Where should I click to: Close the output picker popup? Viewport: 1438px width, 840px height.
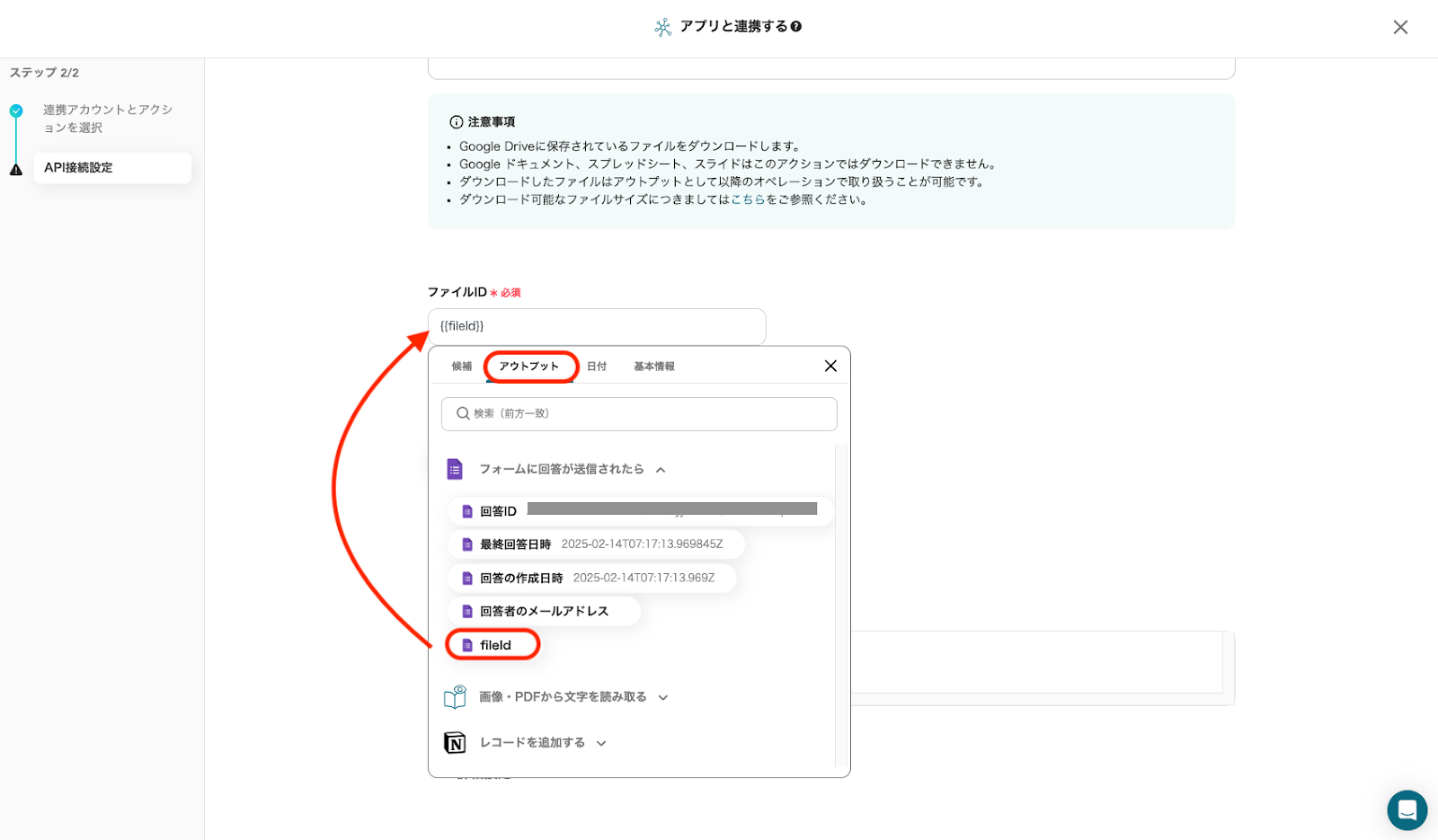(830, 366)
